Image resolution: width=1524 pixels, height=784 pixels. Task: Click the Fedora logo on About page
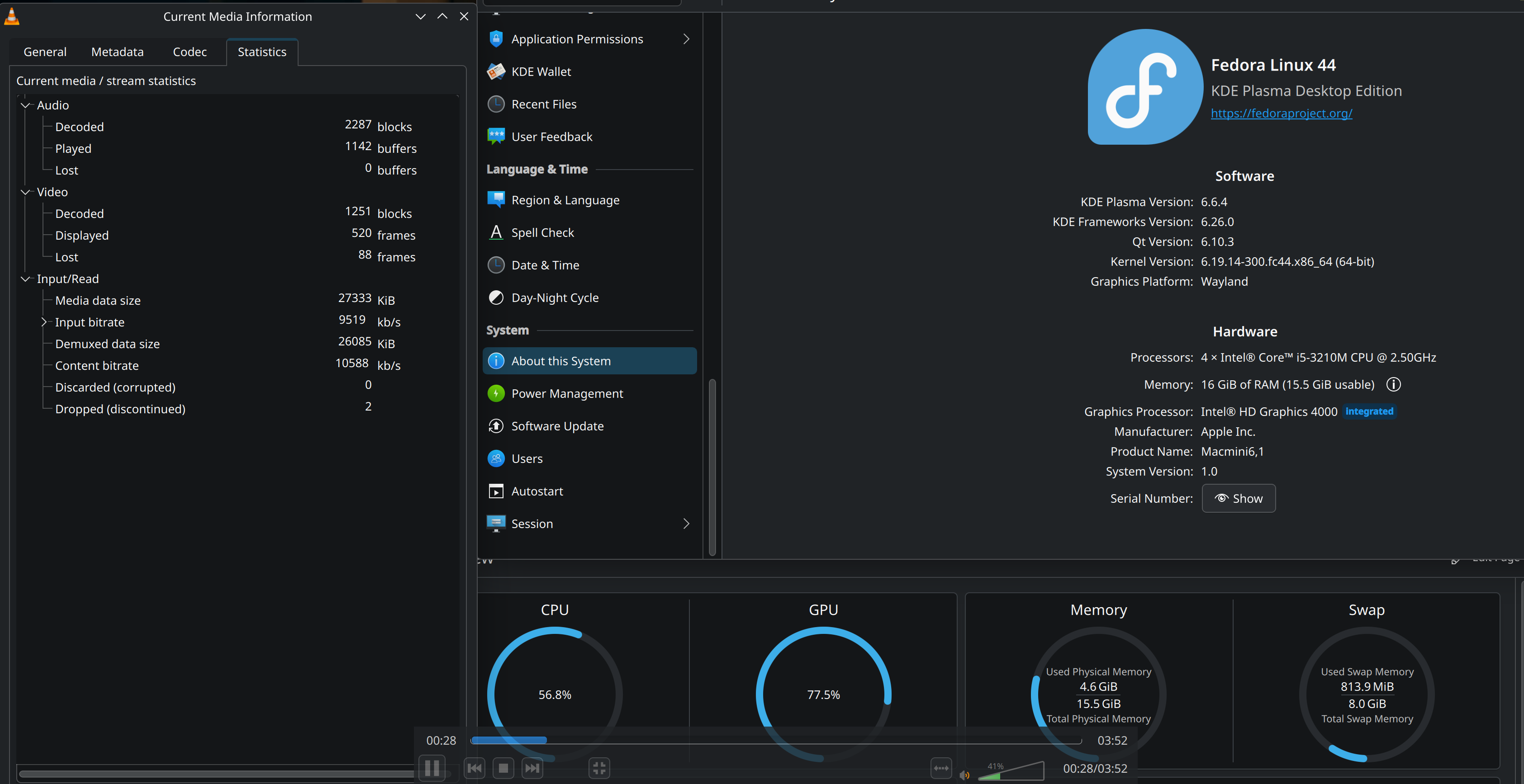point(1145,87)
